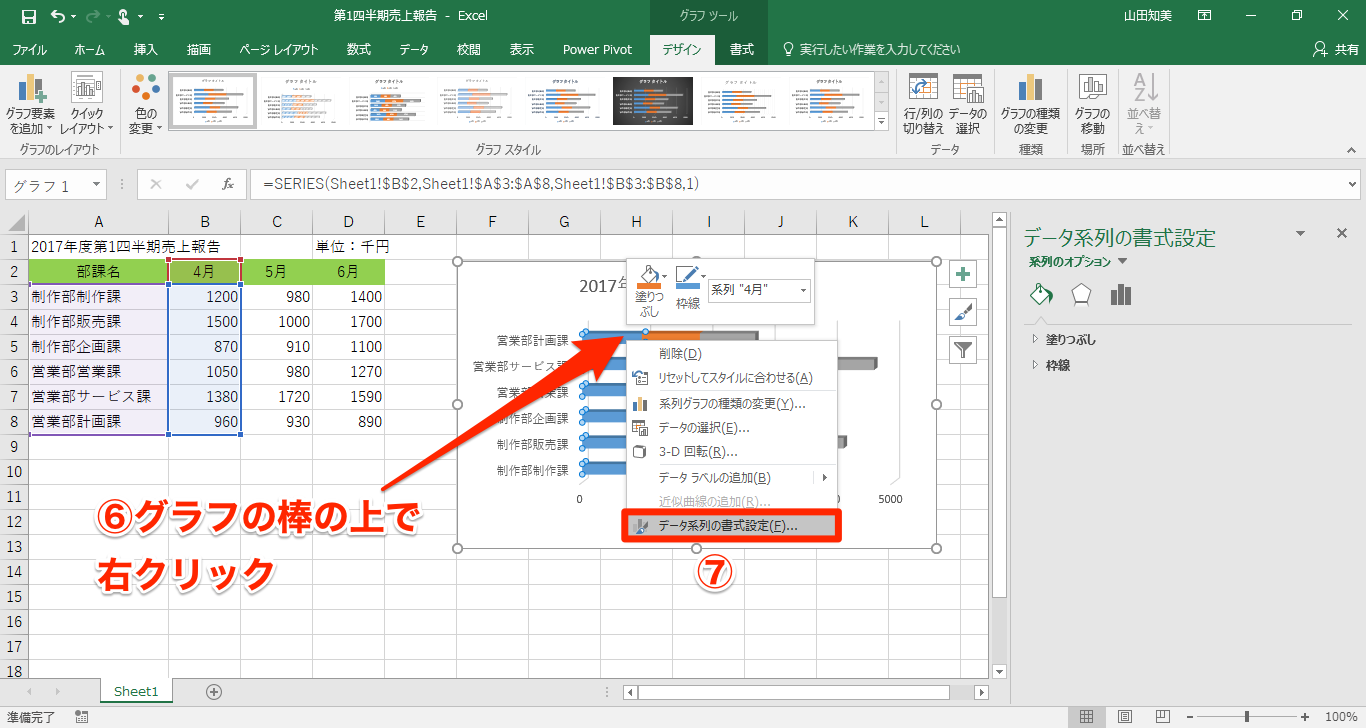Save the workbook from the quick access toolbar
The image size is (1366, 728).
tap(28, 16)
